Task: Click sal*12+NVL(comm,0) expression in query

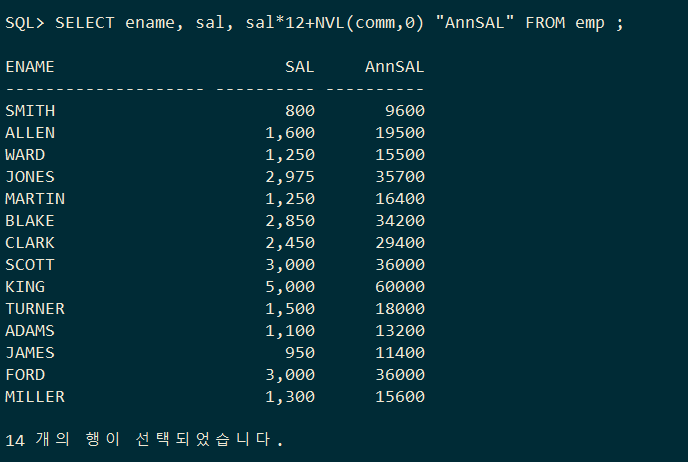Action: point(335,23)
